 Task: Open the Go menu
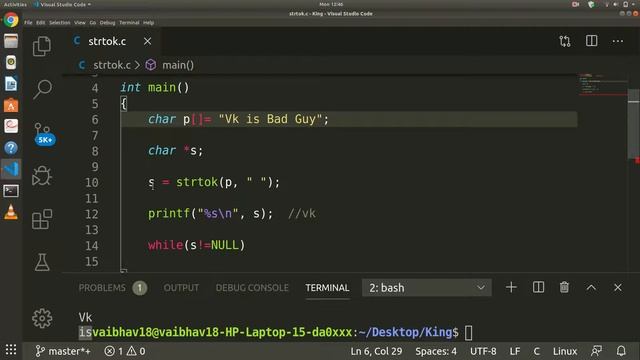pyautogui.click(x=93, y=23)
